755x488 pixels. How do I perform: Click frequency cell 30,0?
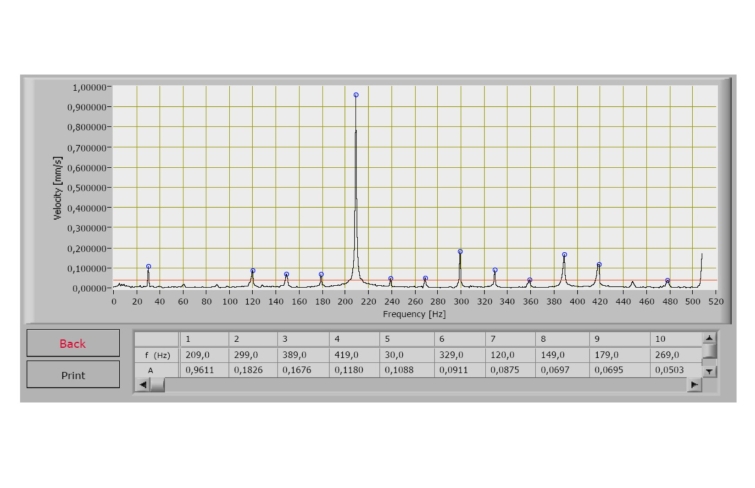pyautogui.click(x=407, y=355)
